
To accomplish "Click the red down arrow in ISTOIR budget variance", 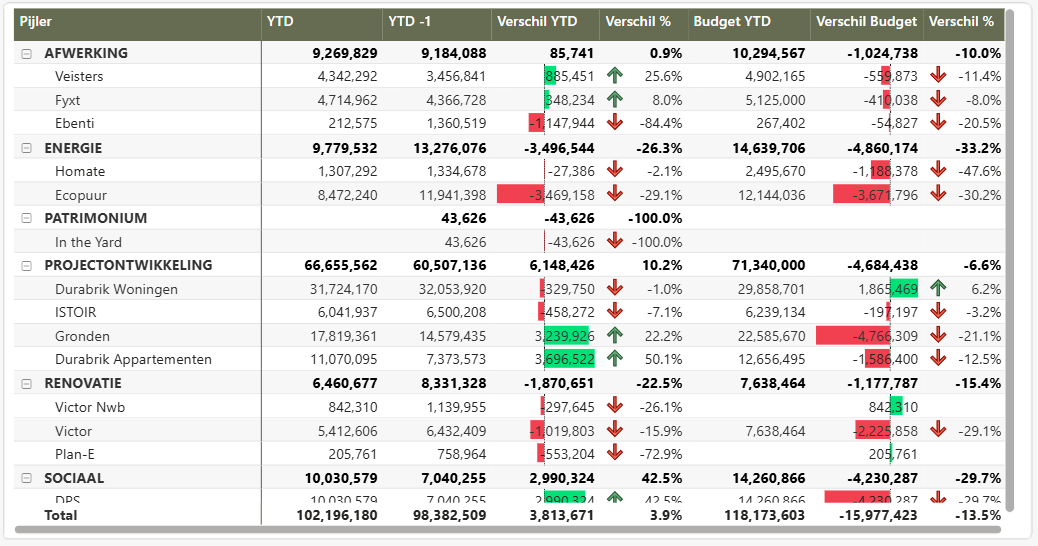I will pos(937,312).
